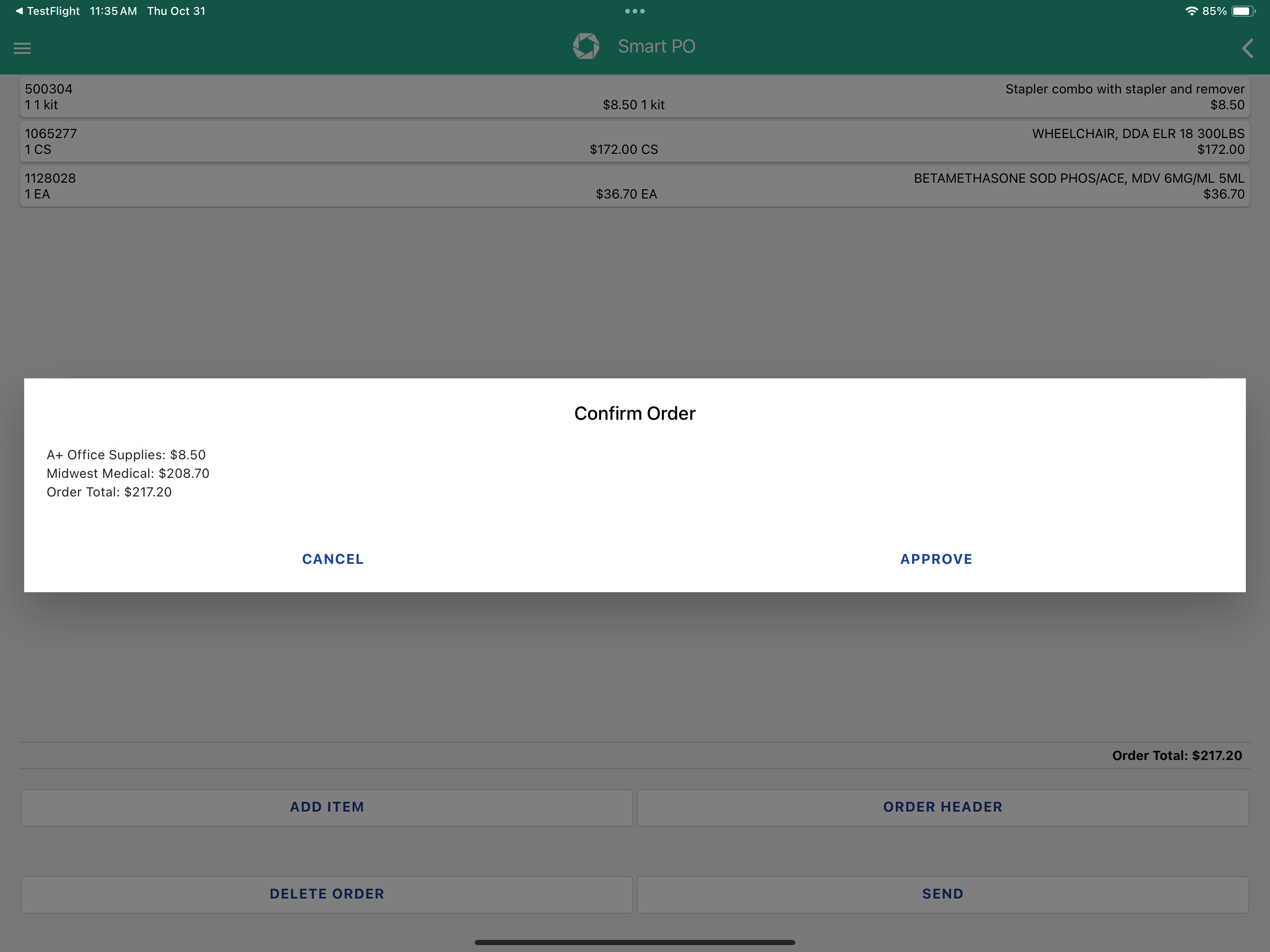The height and width of the screenshot is (952, 1270).
Task: Tap the 11:35 AM clock
Action: pyautogui.click(x=113, y=11)
